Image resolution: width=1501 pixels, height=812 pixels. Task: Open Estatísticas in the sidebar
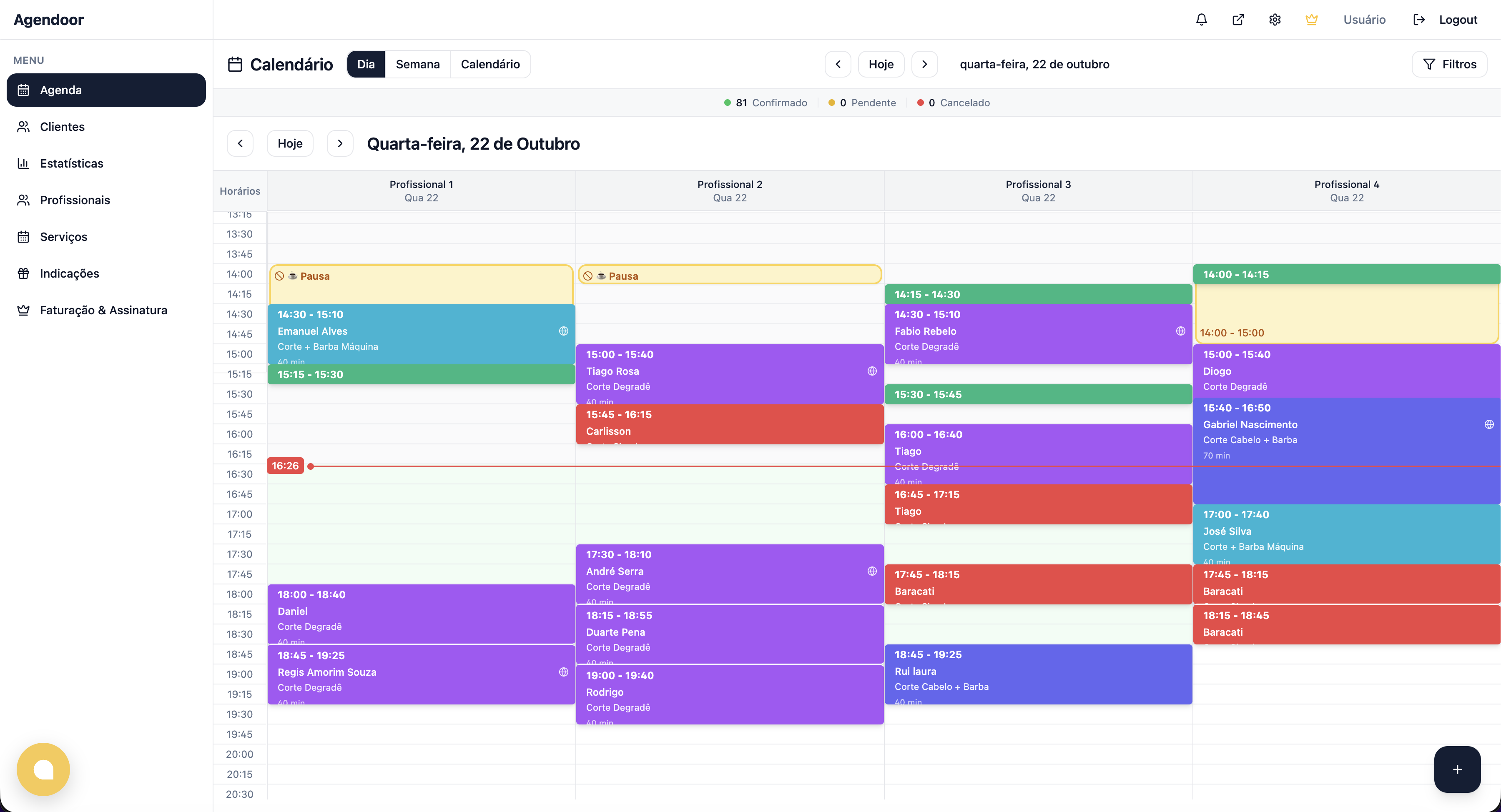point(106,163)
